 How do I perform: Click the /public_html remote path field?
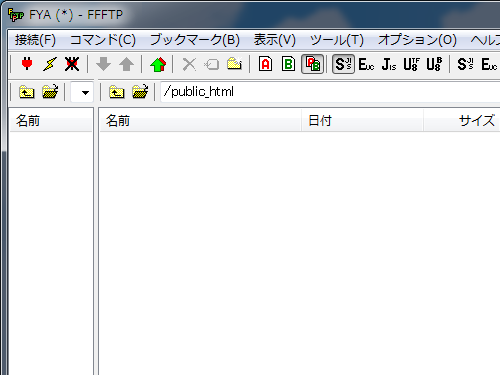point(330,92)
